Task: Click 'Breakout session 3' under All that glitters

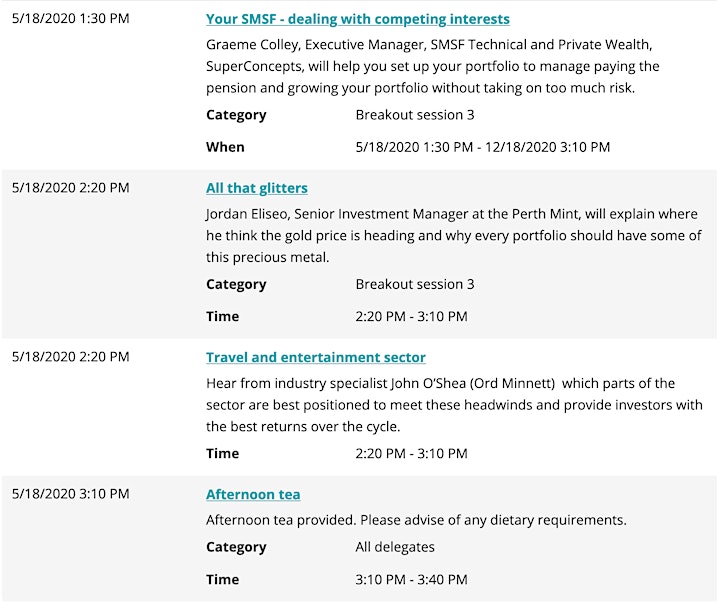Action: (415, 284)
